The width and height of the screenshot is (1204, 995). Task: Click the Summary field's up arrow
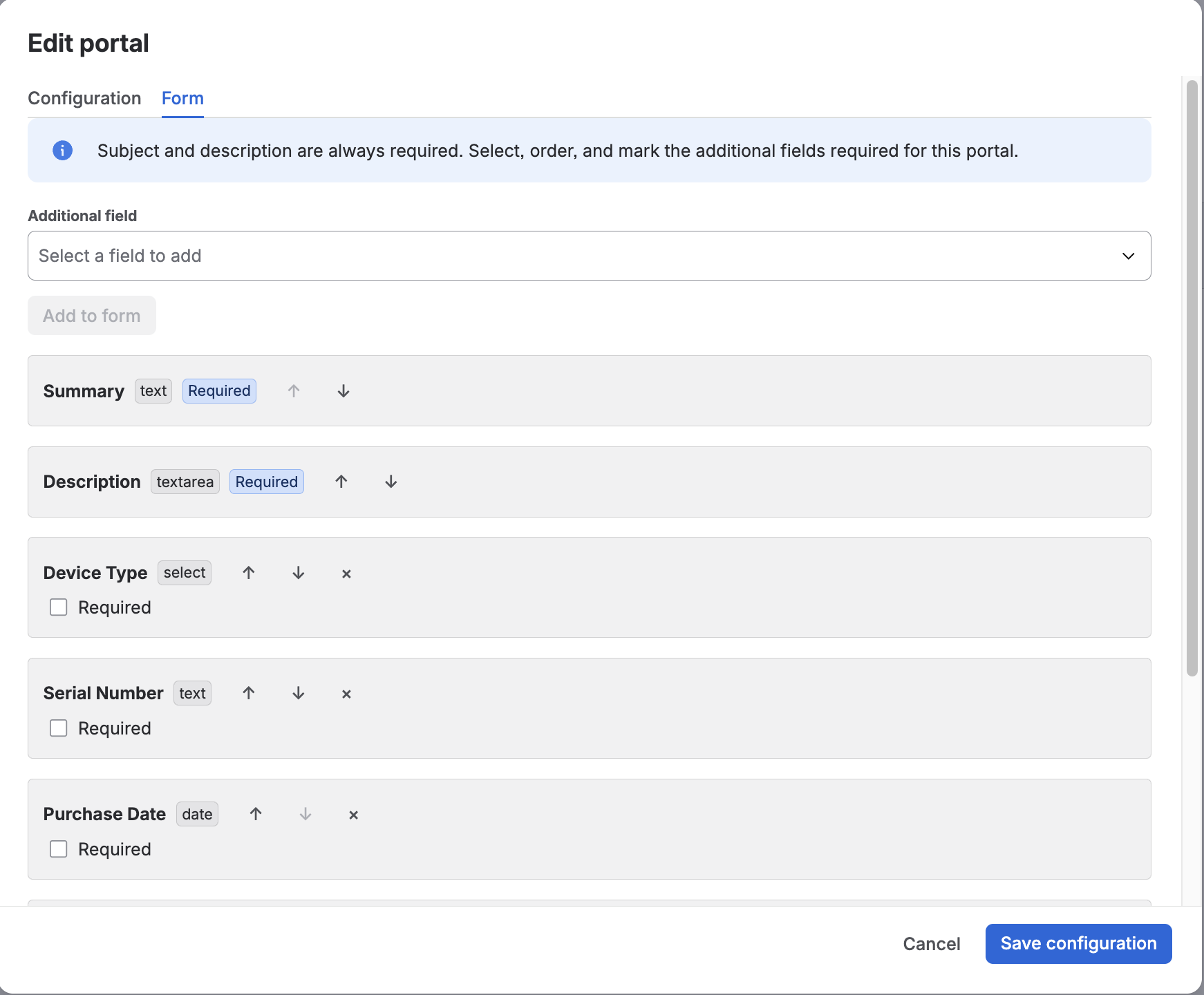294,391
